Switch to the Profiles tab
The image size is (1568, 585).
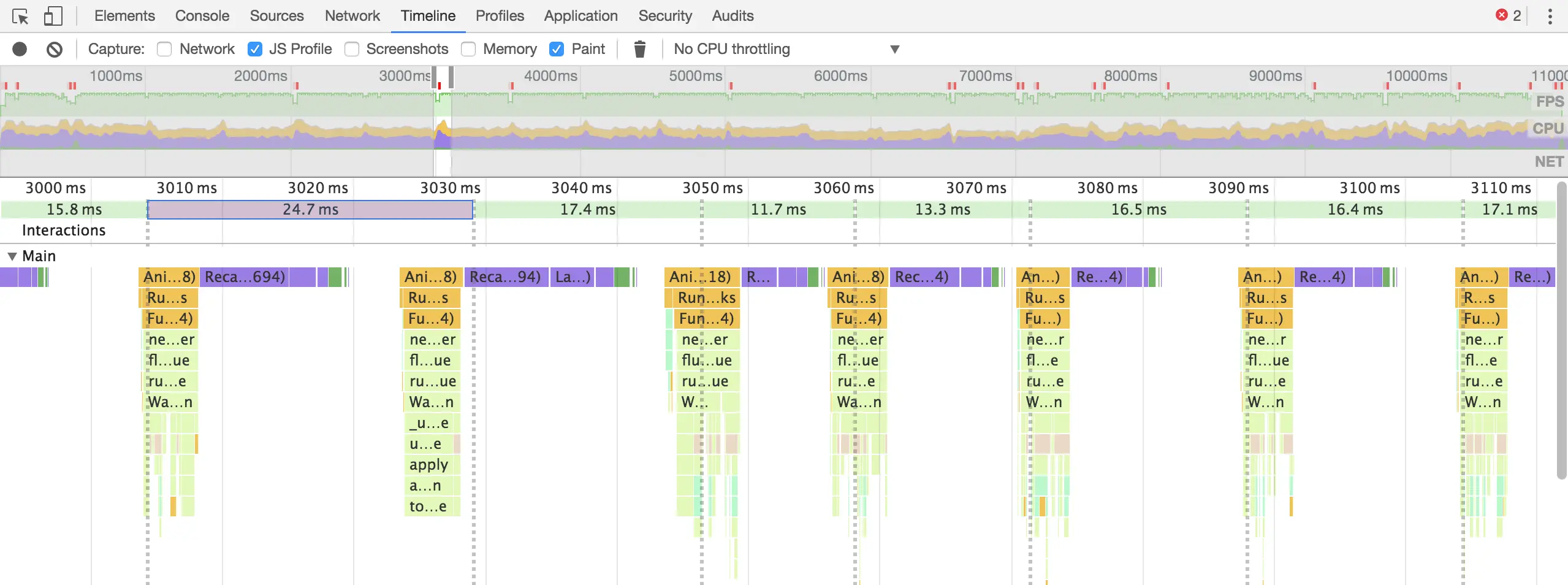pos(500,16)
